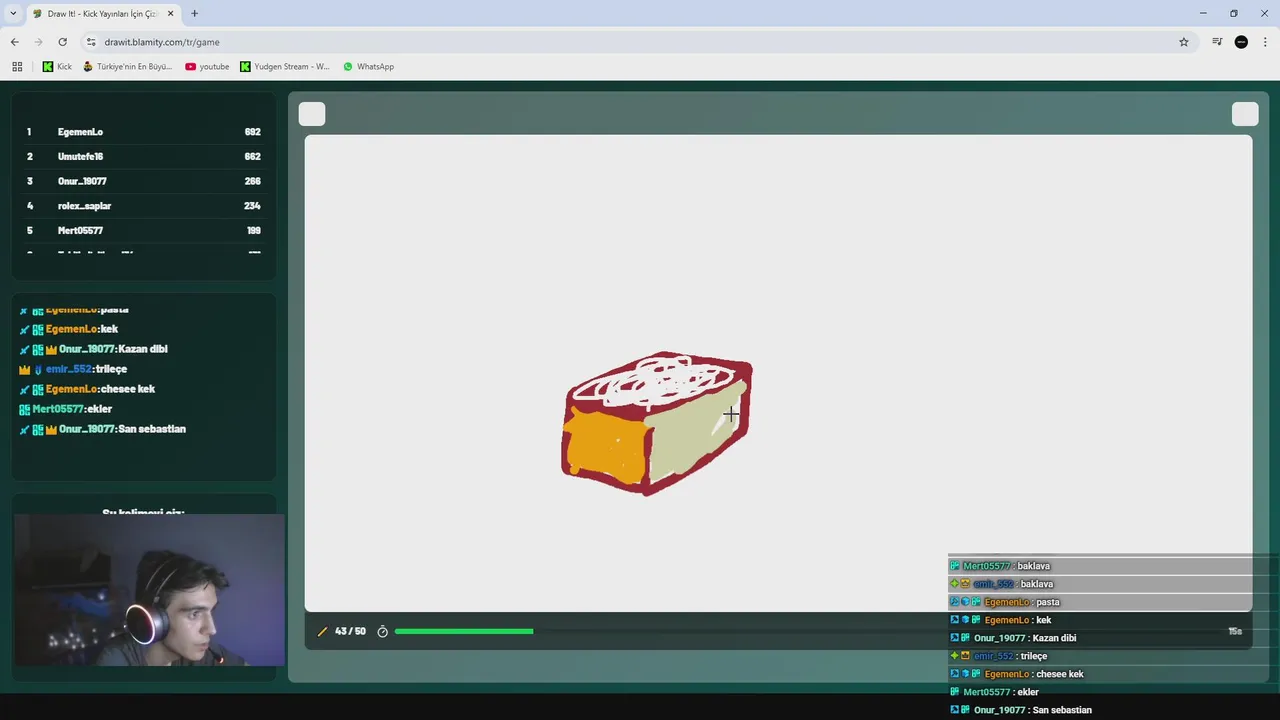Image resolution: width=1280 pixels, height=720 pixels.
Task: Click rolex_saplar in the scoreboard
Action: (84, 206)
